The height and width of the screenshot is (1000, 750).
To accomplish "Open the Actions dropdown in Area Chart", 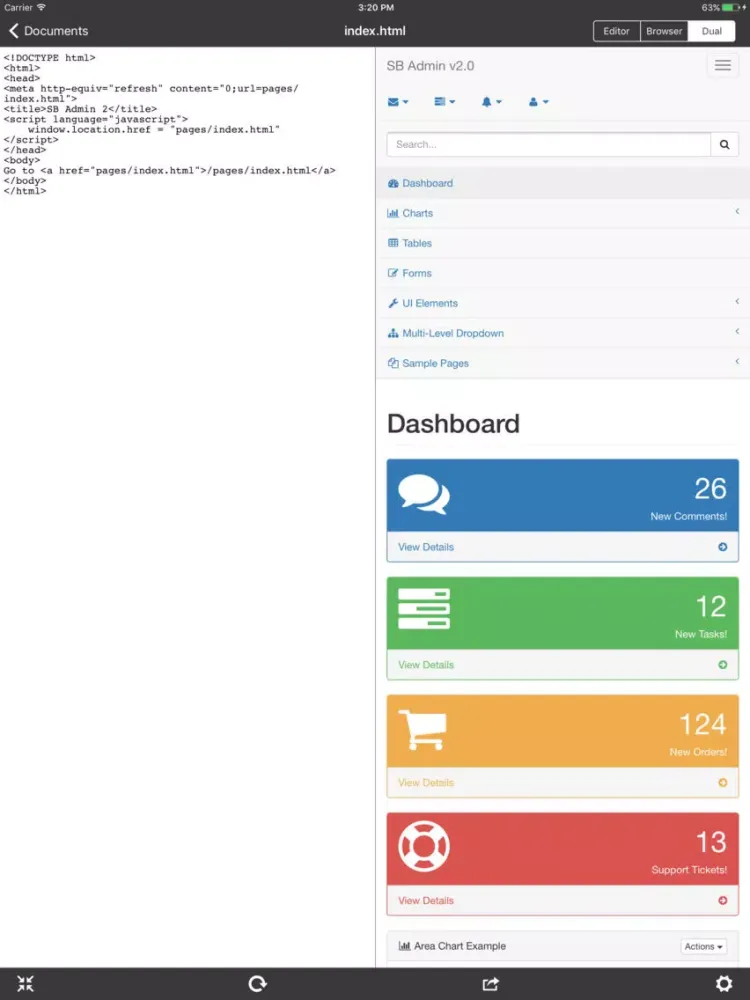I will click(703, 947).
